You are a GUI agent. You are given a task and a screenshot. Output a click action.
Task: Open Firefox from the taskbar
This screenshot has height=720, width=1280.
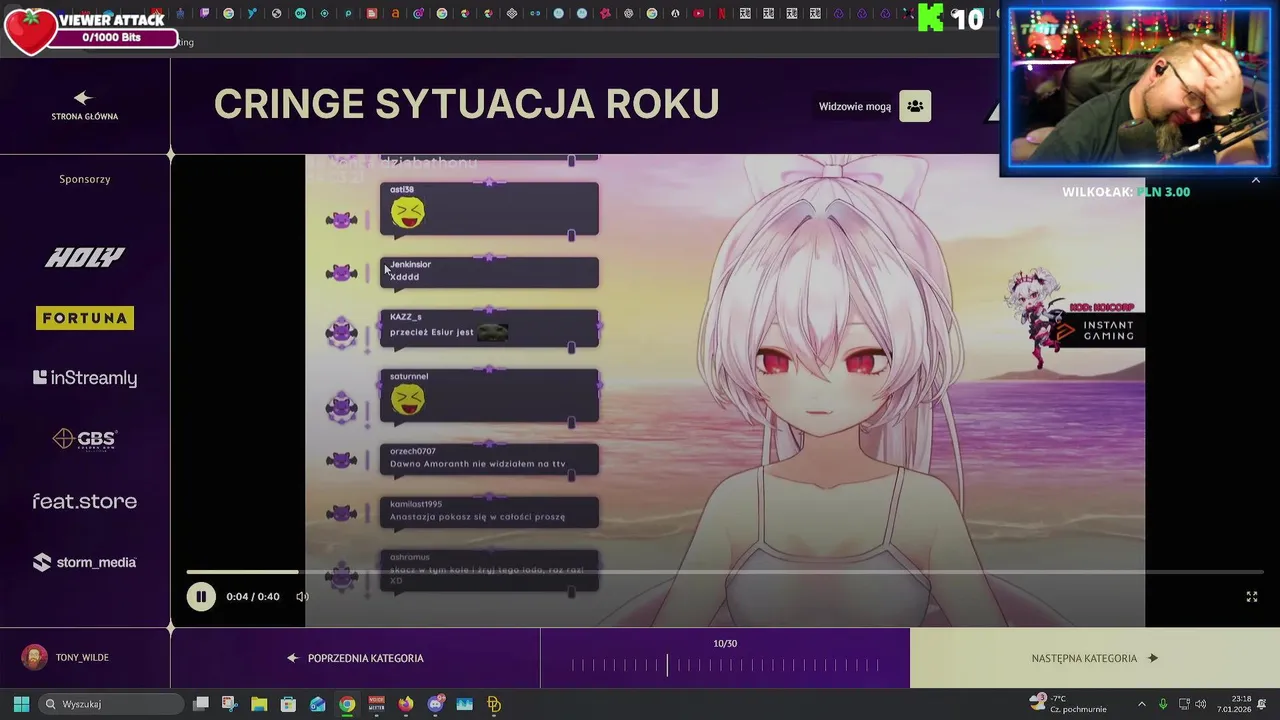pyautogui.click(x=406, y=704)
